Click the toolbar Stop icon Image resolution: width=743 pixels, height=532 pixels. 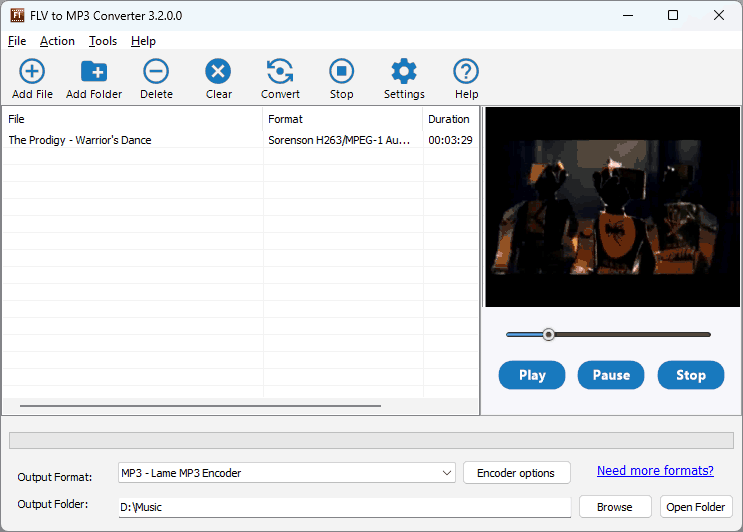click(x=341, y=72)
